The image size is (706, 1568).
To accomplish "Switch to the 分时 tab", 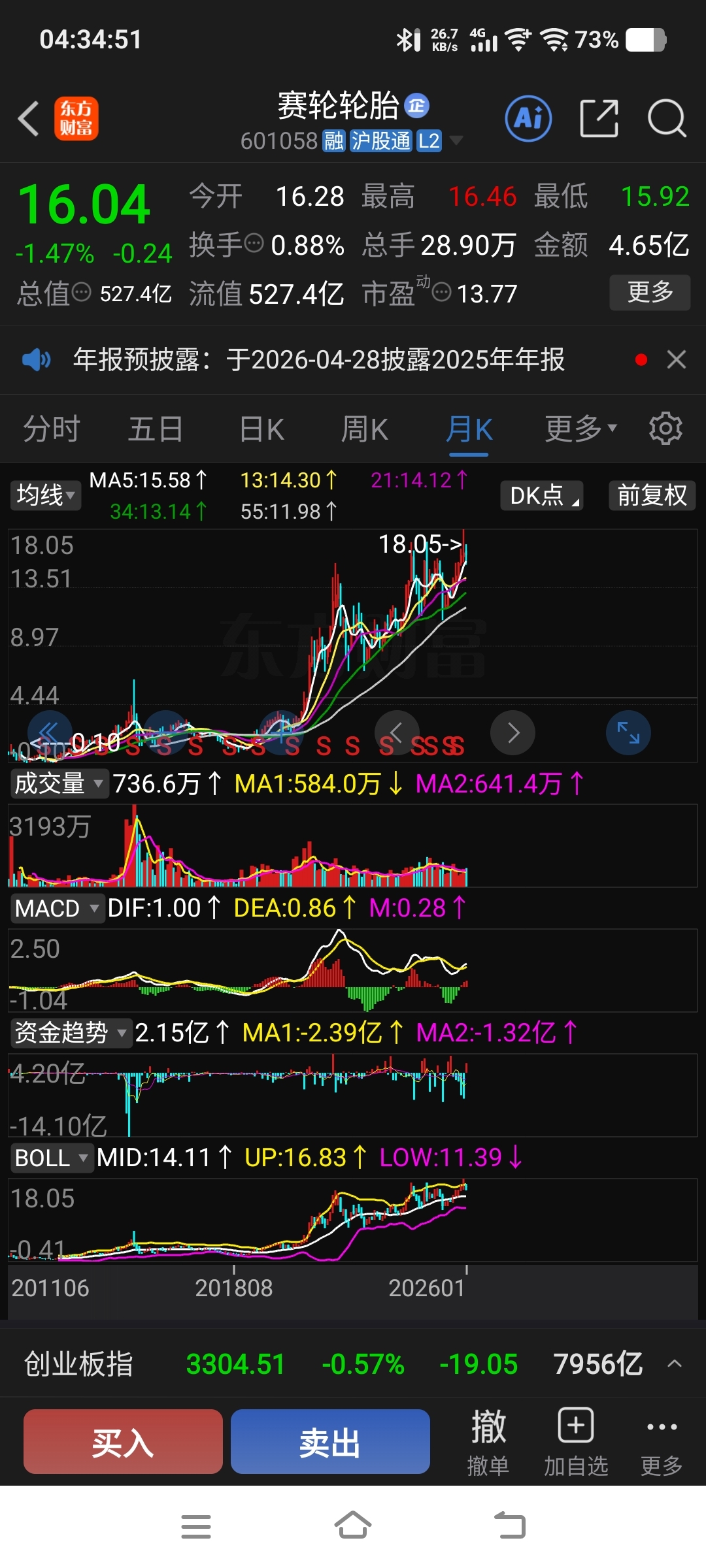I will click(52, 430).
